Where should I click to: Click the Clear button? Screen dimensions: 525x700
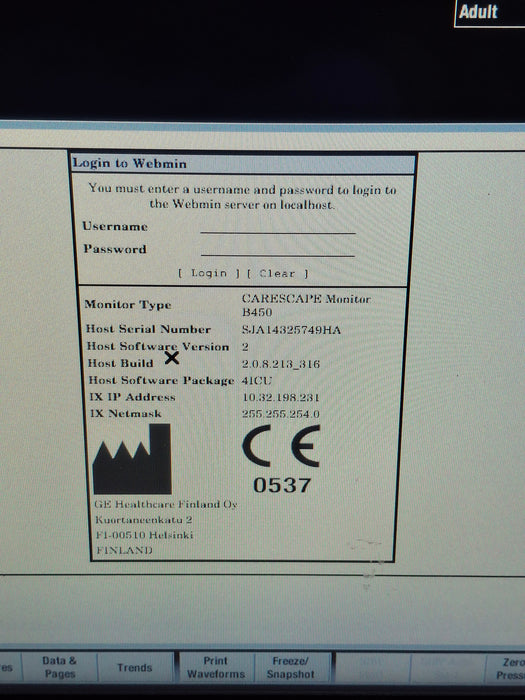tap(277, 273)
